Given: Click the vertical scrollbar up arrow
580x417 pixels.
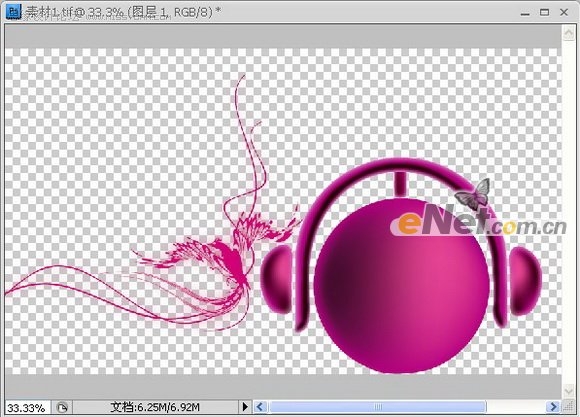Looking at the screenshot, I should tap(569, 33).
